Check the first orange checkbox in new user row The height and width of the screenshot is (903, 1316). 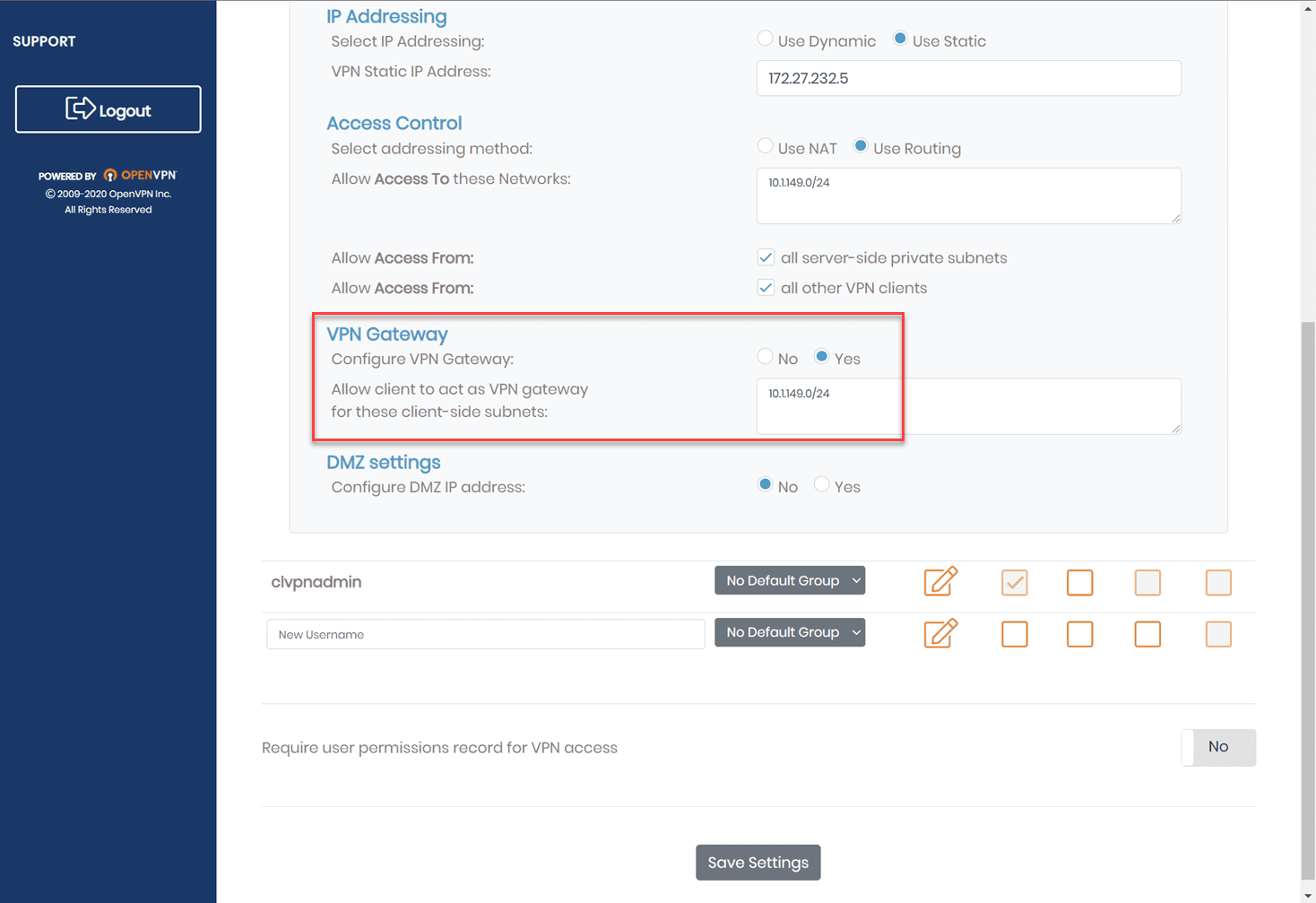[1014, 635]
